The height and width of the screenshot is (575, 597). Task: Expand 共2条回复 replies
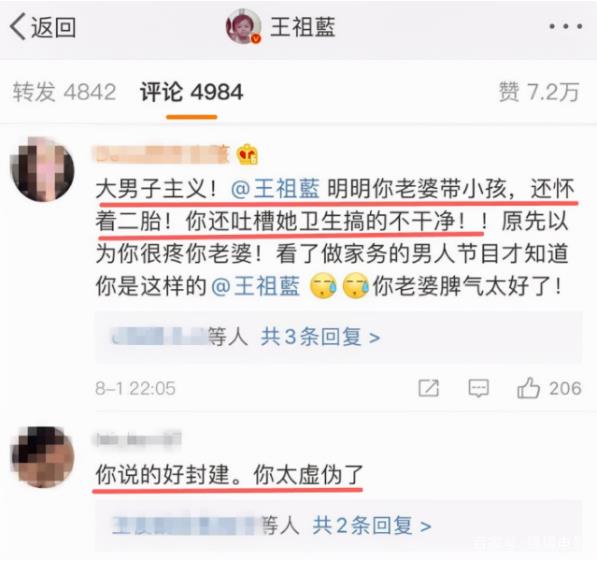(x=372, y=525)
